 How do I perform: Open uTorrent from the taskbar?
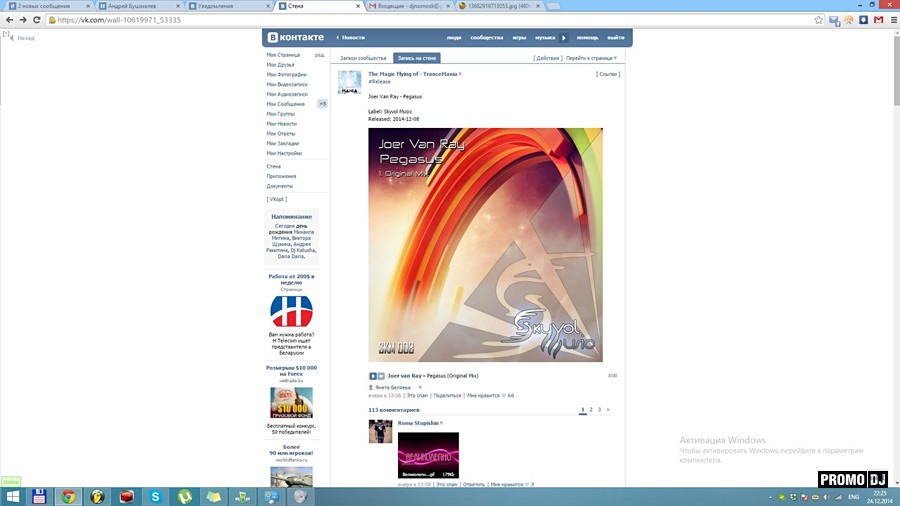(x=185, y=496)
